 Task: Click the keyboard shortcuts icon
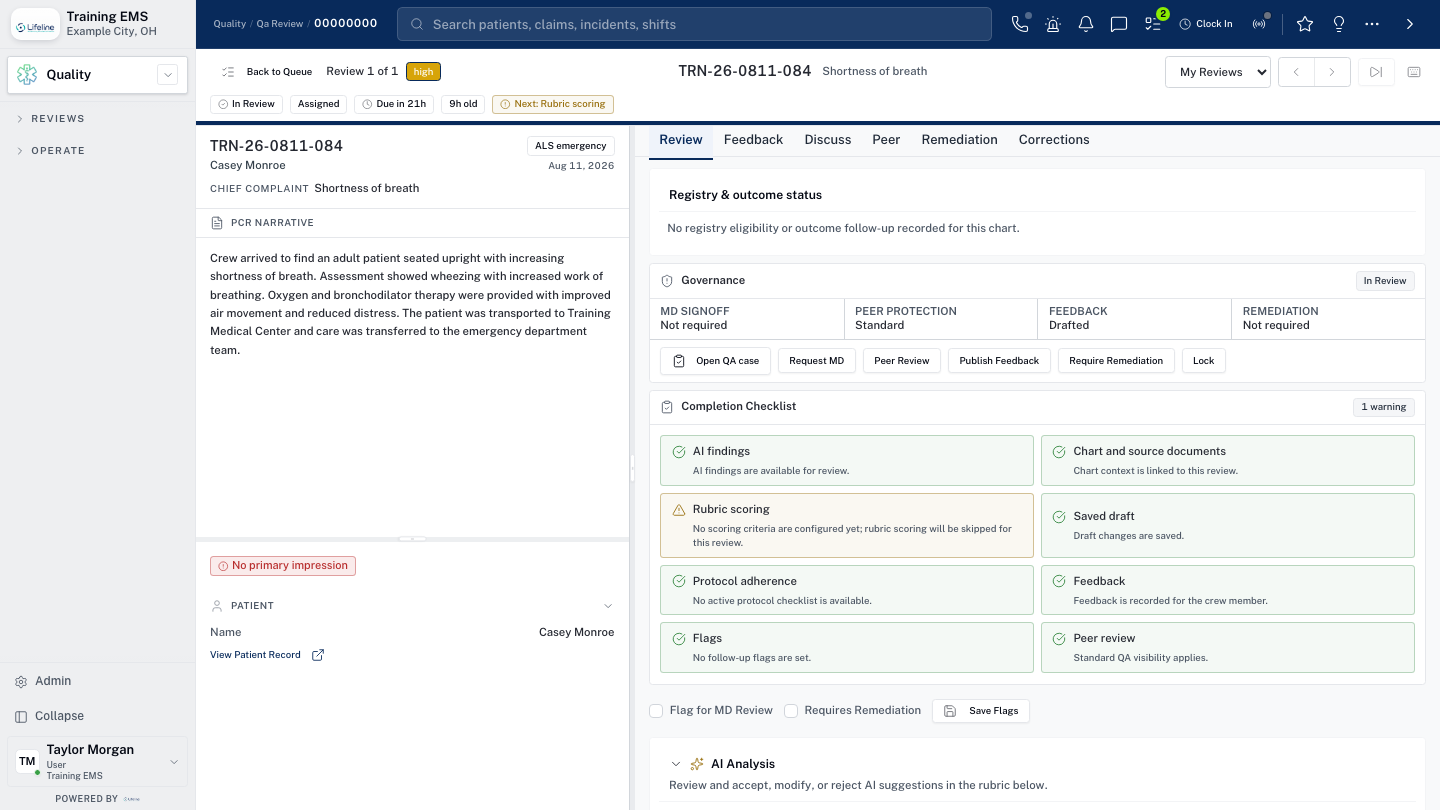point(1414,72)
